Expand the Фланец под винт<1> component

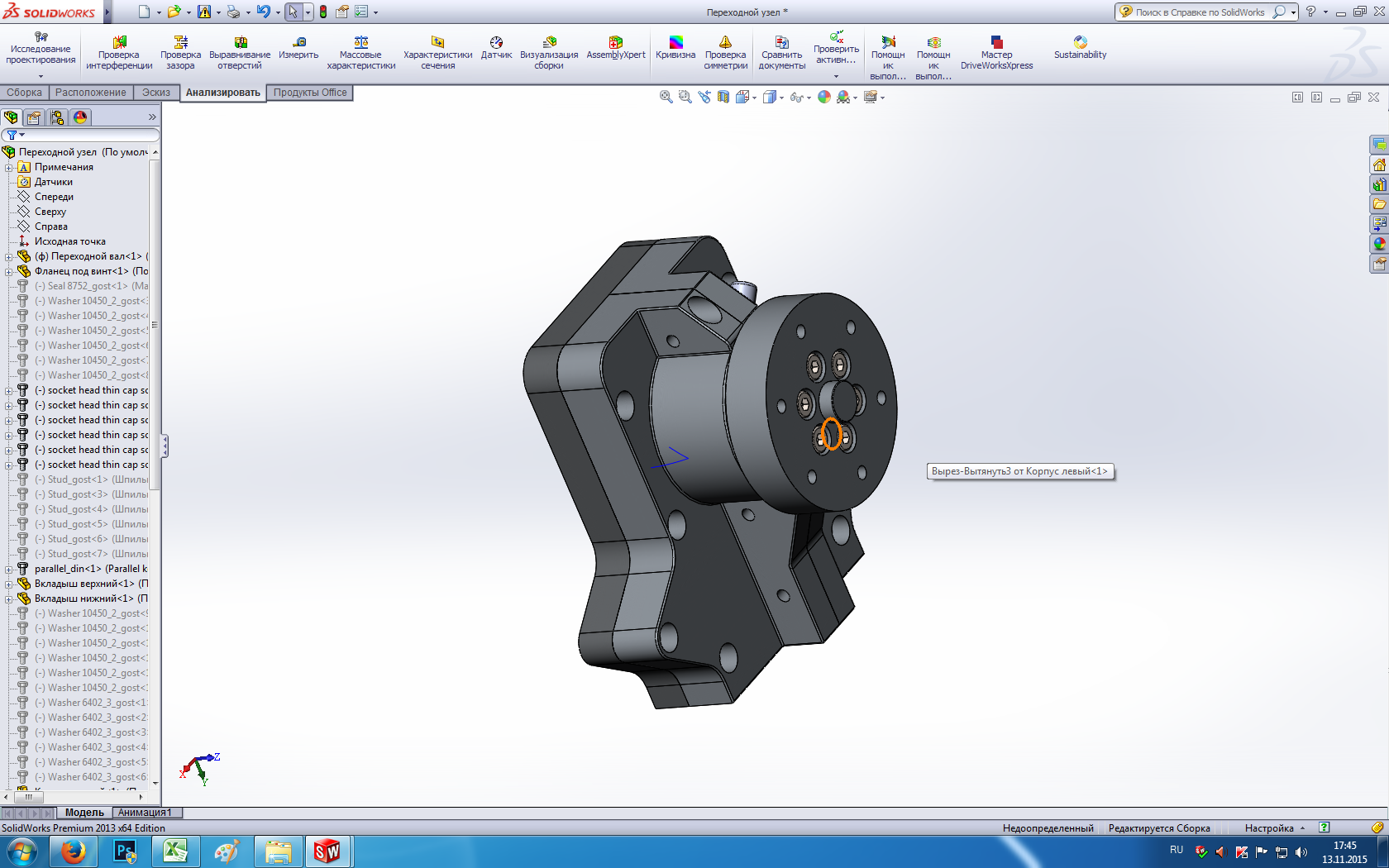click(9, 271)
